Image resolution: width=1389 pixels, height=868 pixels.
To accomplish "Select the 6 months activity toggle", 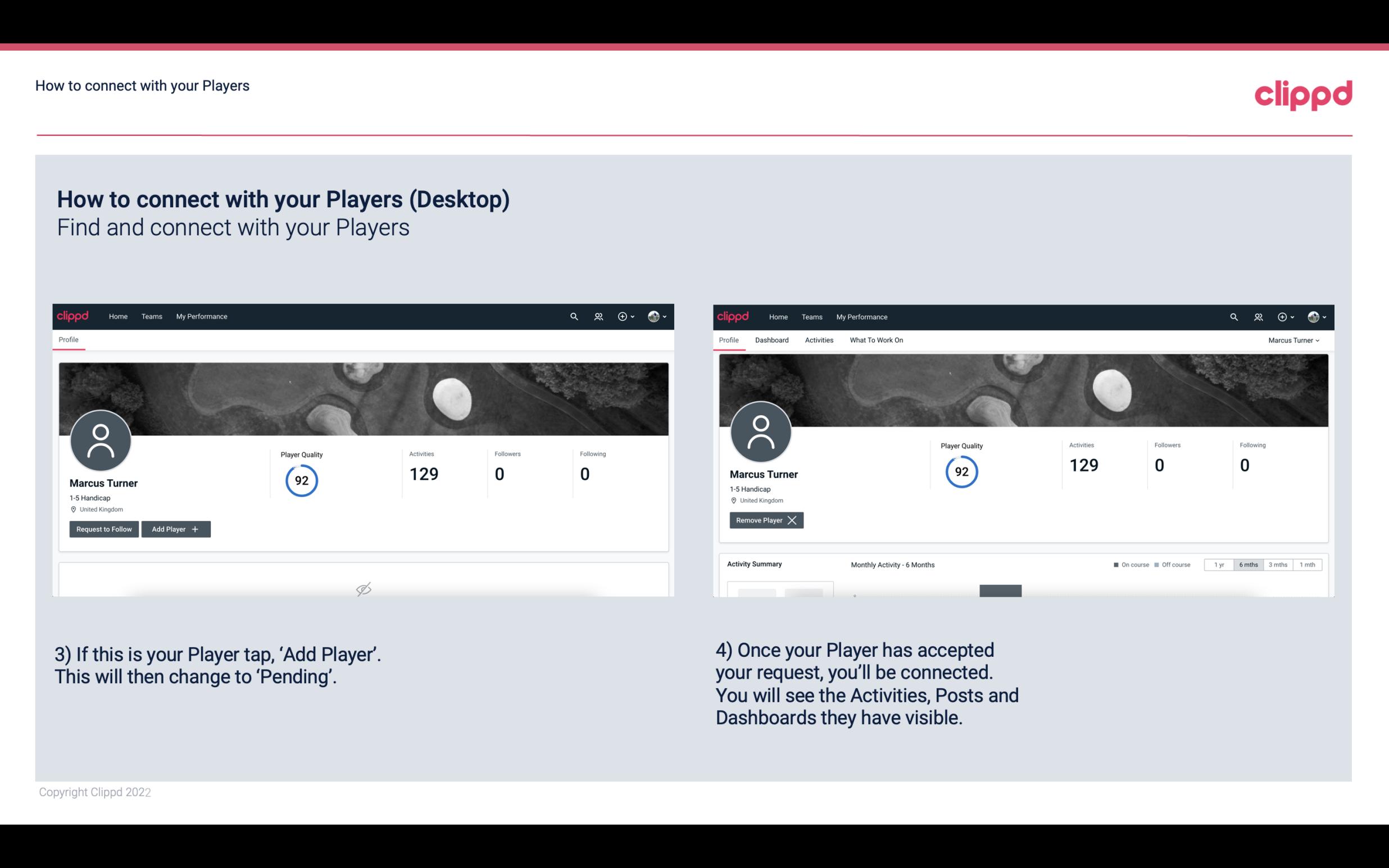I will [x=1247, y=564].
